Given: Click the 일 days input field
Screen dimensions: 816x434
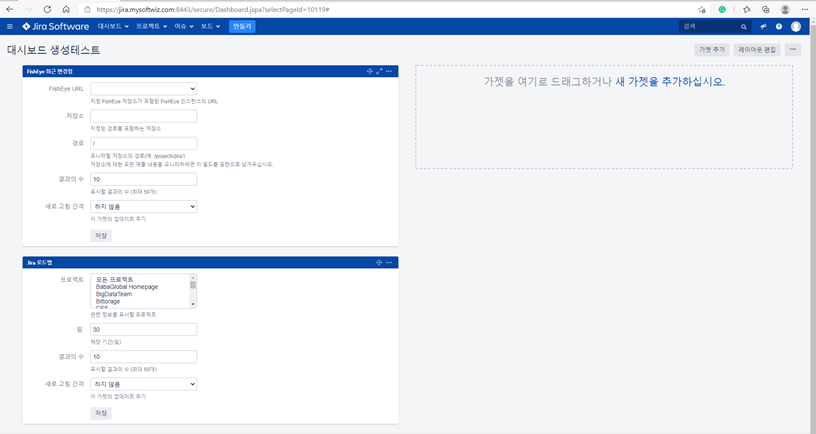Looking at the screenshot, I should coord(144,329).
